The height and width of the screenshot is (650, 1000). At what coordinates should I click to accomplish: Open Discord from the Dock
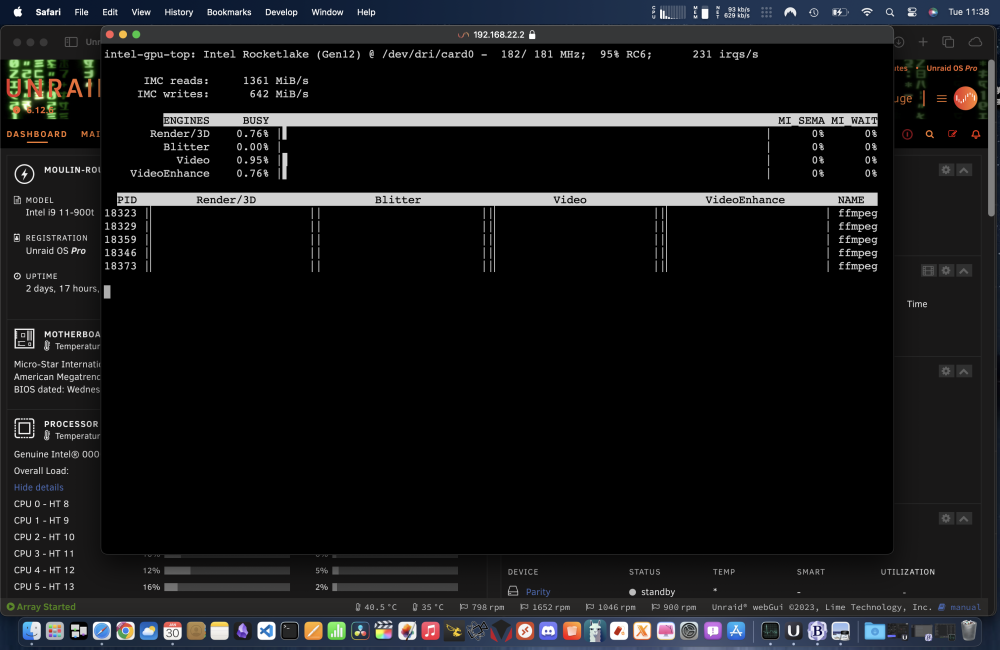tap(548, 632)
